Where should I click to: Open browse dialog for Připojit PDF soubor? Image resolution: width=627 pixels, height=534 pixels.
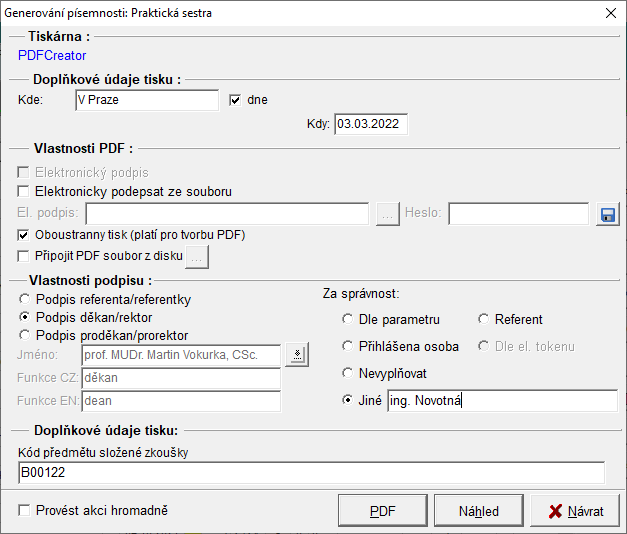click(198, 257)
